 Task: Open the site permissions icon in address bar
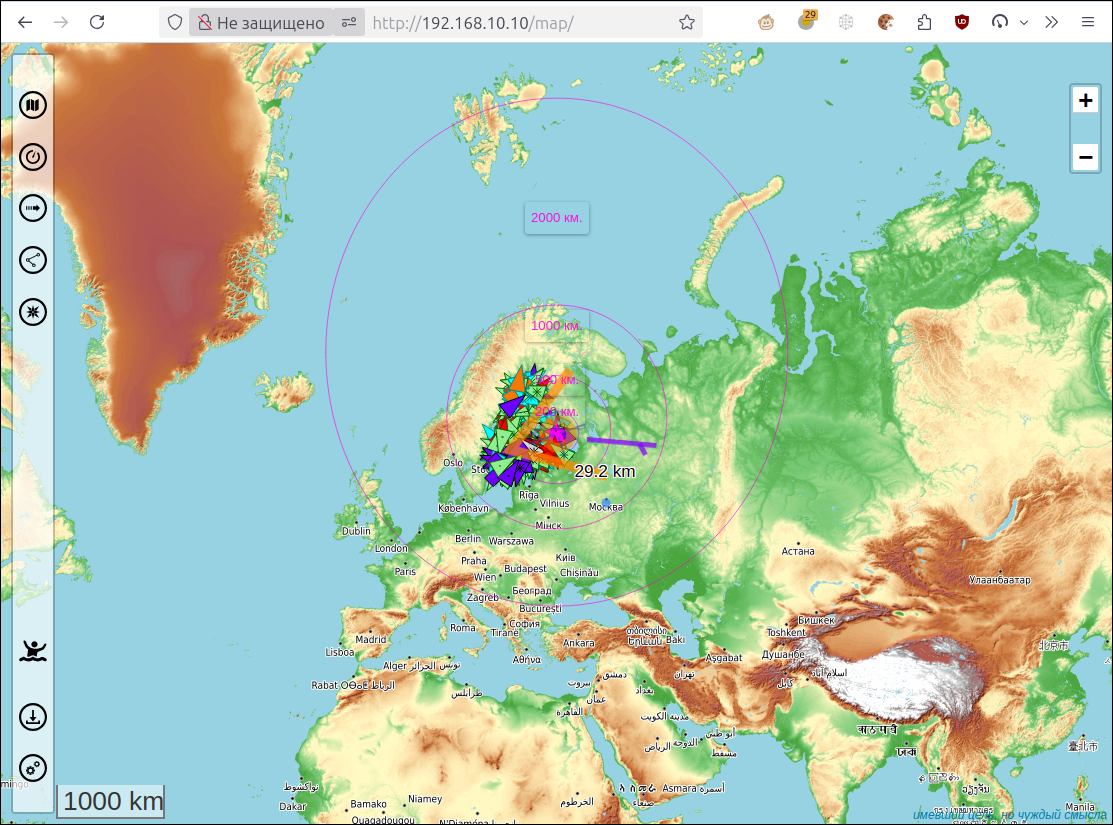pos(349,23)
